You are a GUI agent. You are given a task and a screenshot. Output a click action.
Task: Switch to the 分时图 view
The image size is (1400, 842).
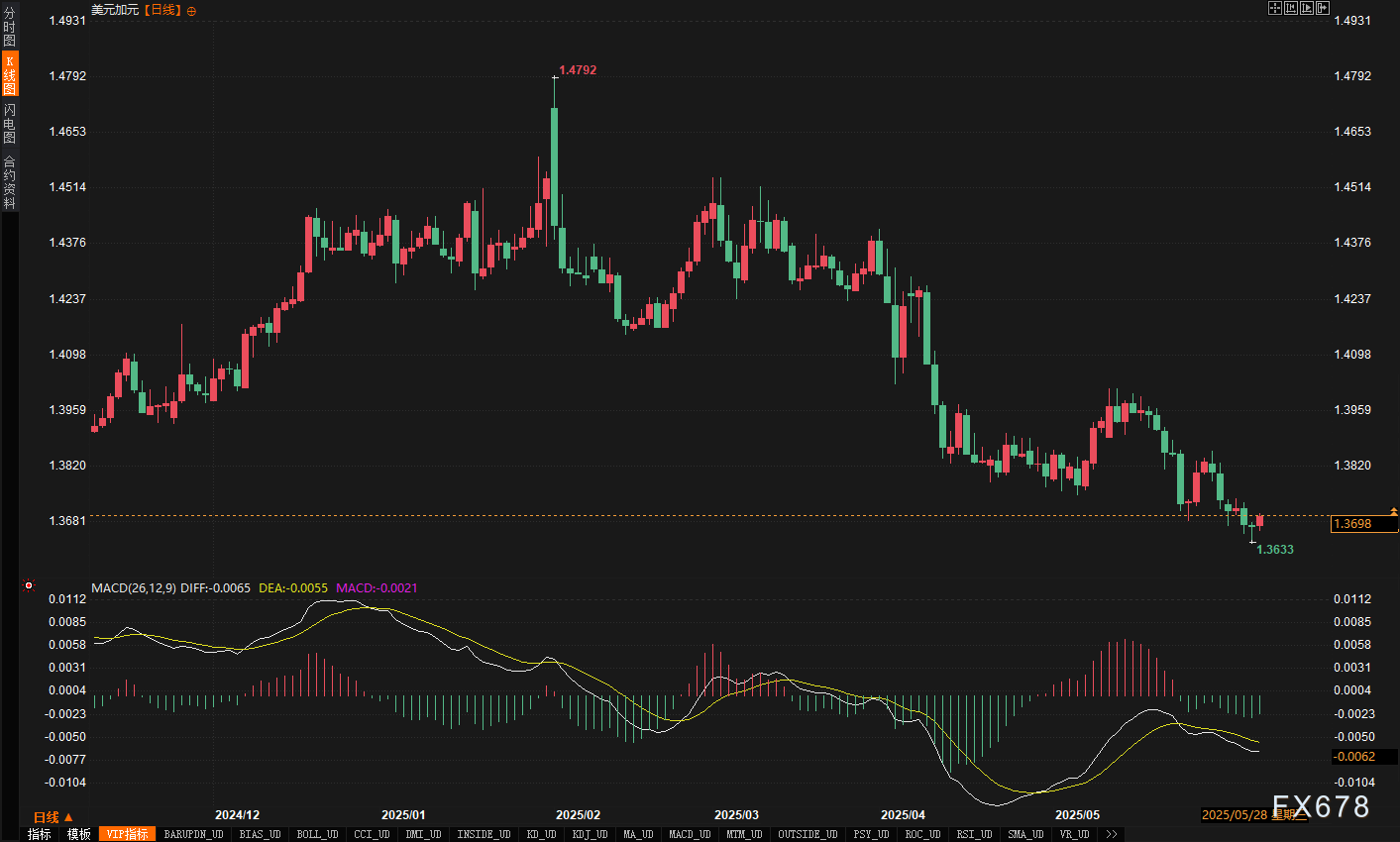(9, 27)
